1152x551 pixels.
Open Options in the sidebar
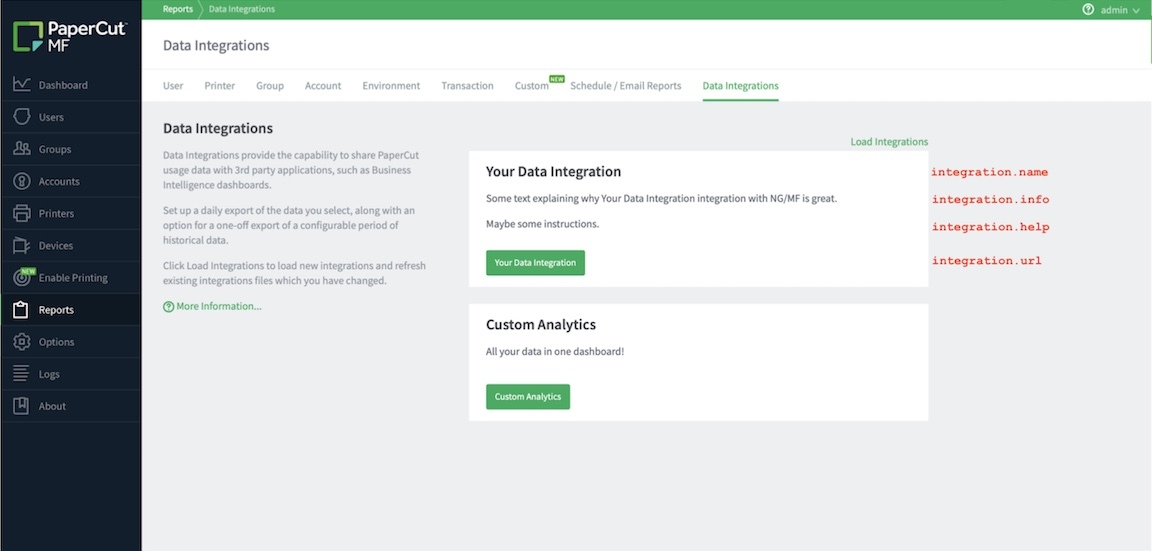(x=71, y=342)
